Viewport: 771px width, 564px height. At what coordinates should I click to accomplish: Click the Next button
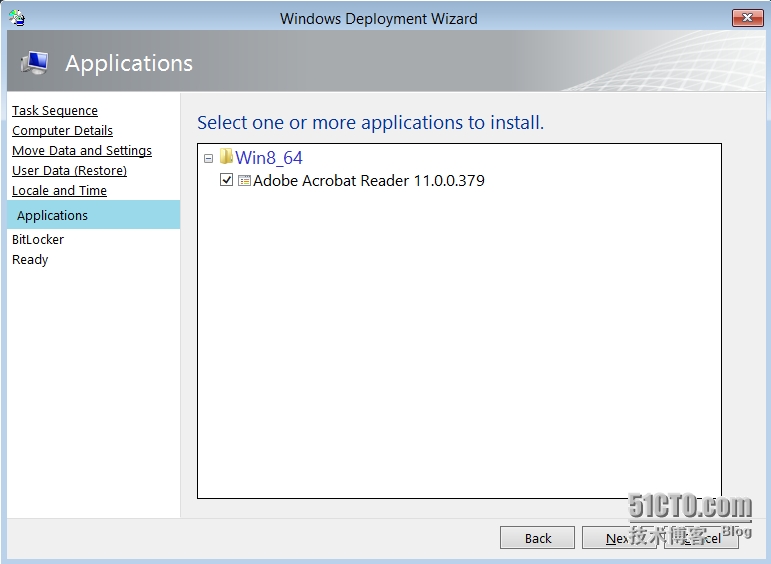click(619, 538)
